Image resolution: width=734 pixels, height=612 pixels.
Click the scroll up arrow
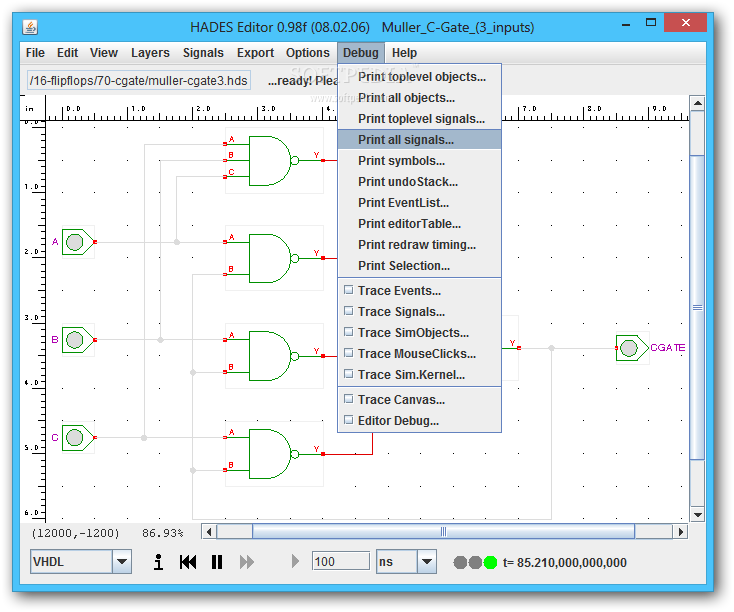[x=697, y=103]
